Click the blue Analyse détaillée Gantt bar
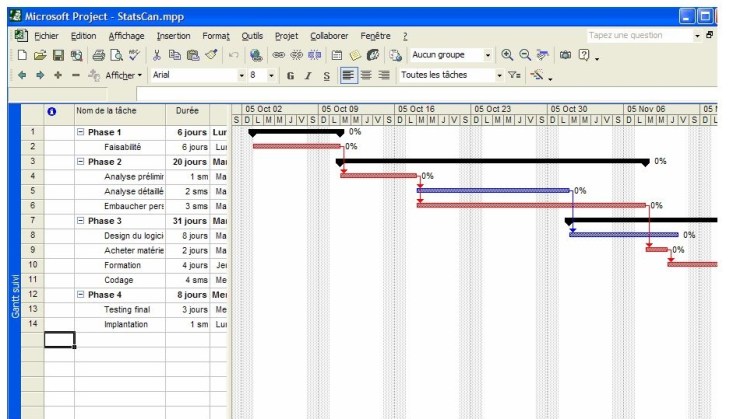The image size is (740, 419). click(x=493, y=191)
